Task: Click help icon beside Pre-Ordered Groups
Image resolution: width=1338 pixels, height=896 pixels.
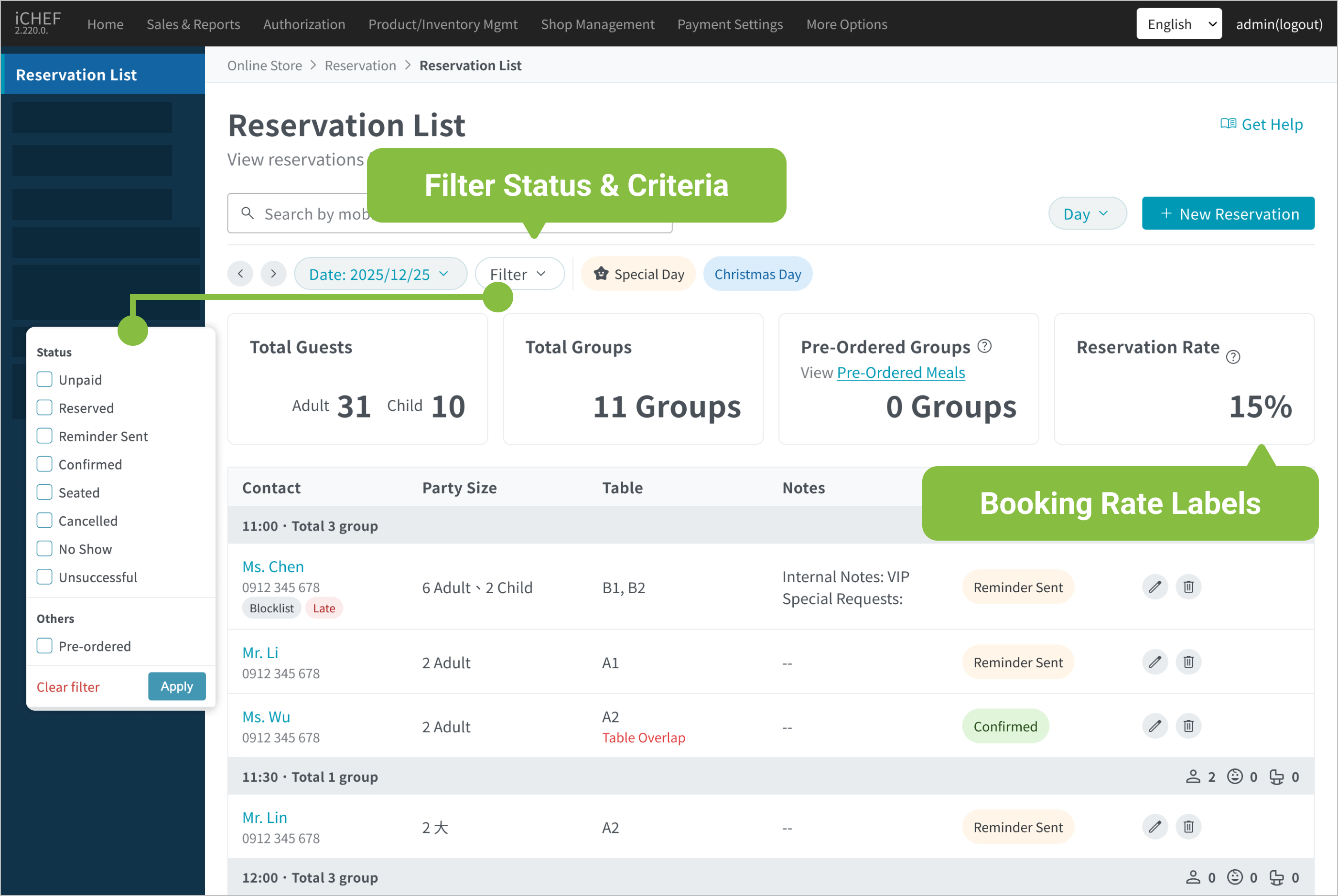Action: tap(984, 346)
